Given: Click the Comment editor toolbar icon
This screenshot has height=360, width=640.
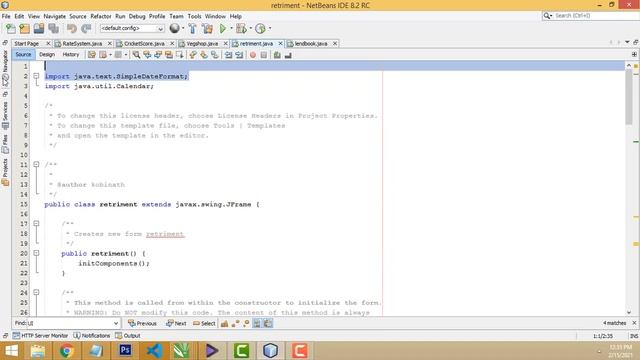Looking at the screenshot, I should (277, 55).
